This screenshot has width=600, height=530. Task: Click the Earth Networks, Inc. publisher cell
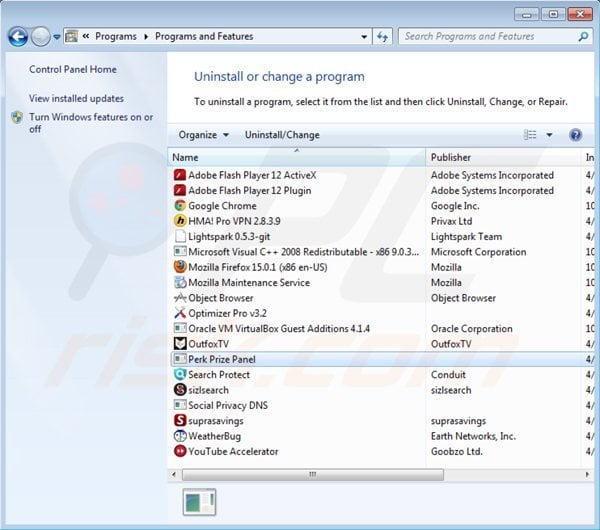point(473,436)
